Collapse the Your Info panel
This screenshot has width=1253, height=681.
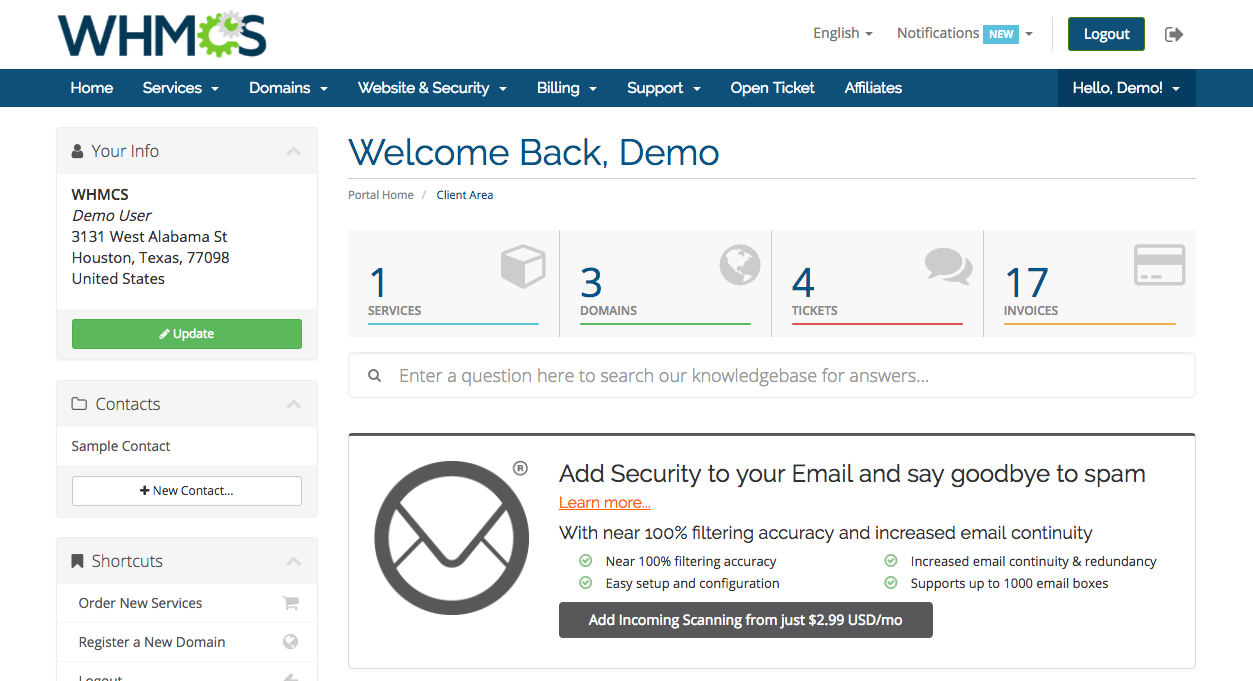click(293, 152)
